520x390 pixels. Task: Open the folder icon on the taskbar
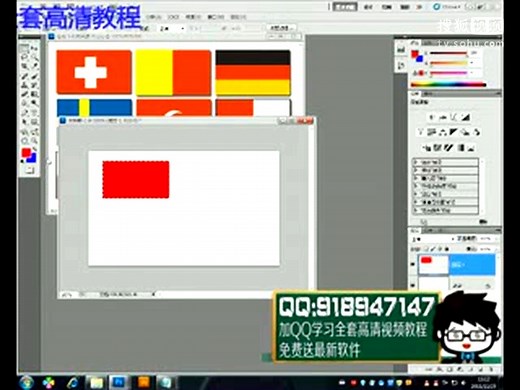tap(96, 382)
